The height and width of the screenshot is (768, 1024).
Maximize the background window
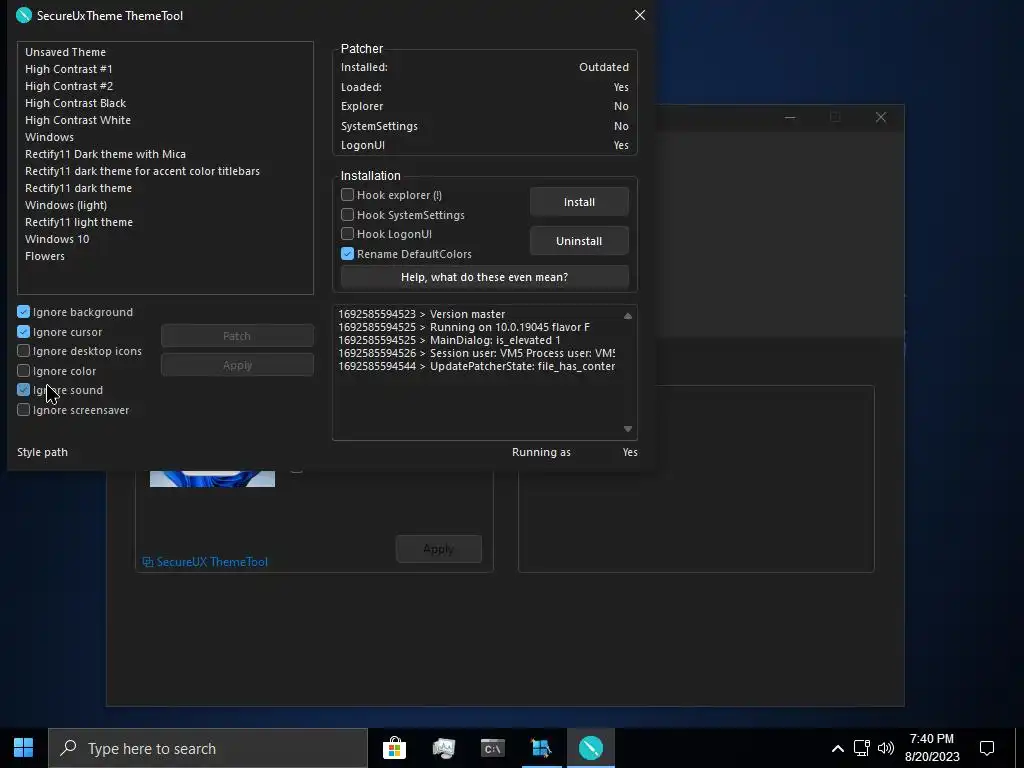pos(835,117)
